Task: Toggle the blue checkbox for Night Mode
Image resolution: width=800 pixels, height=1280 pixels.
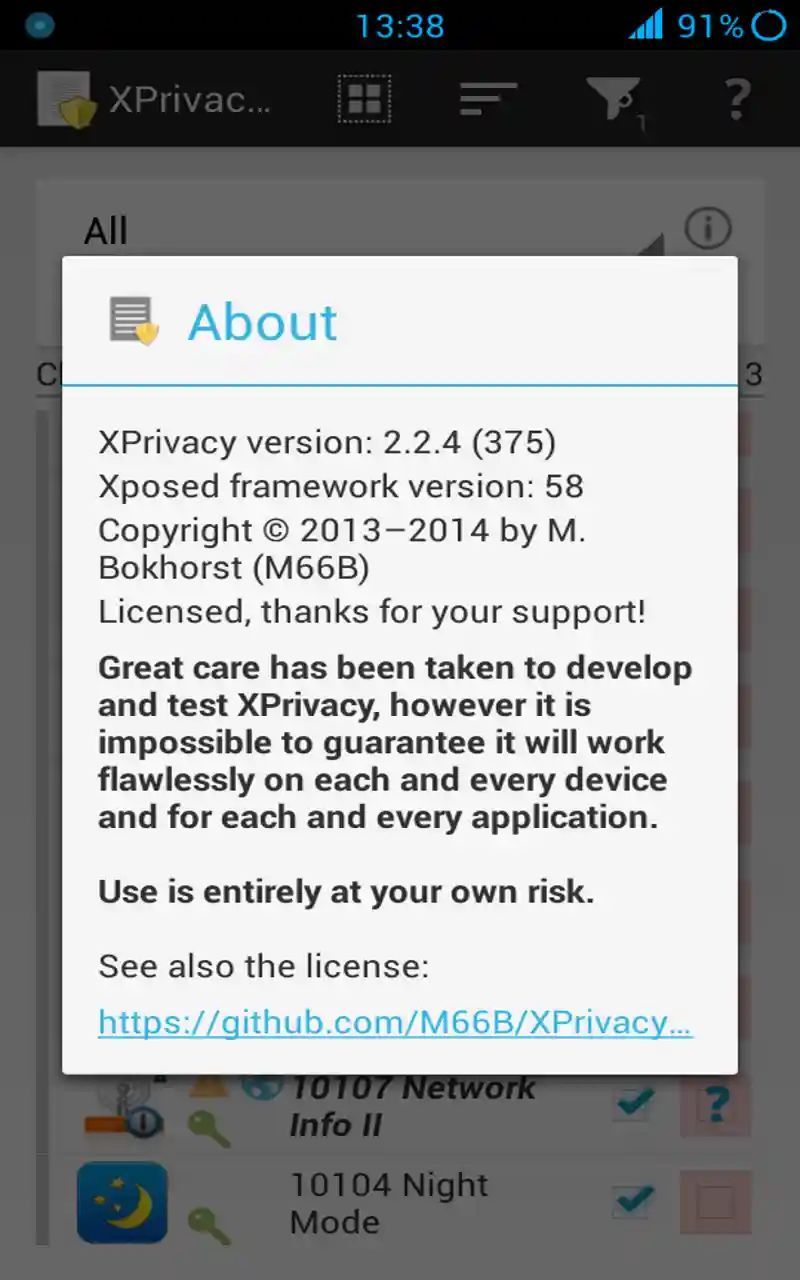Action: click(633, 1200)
